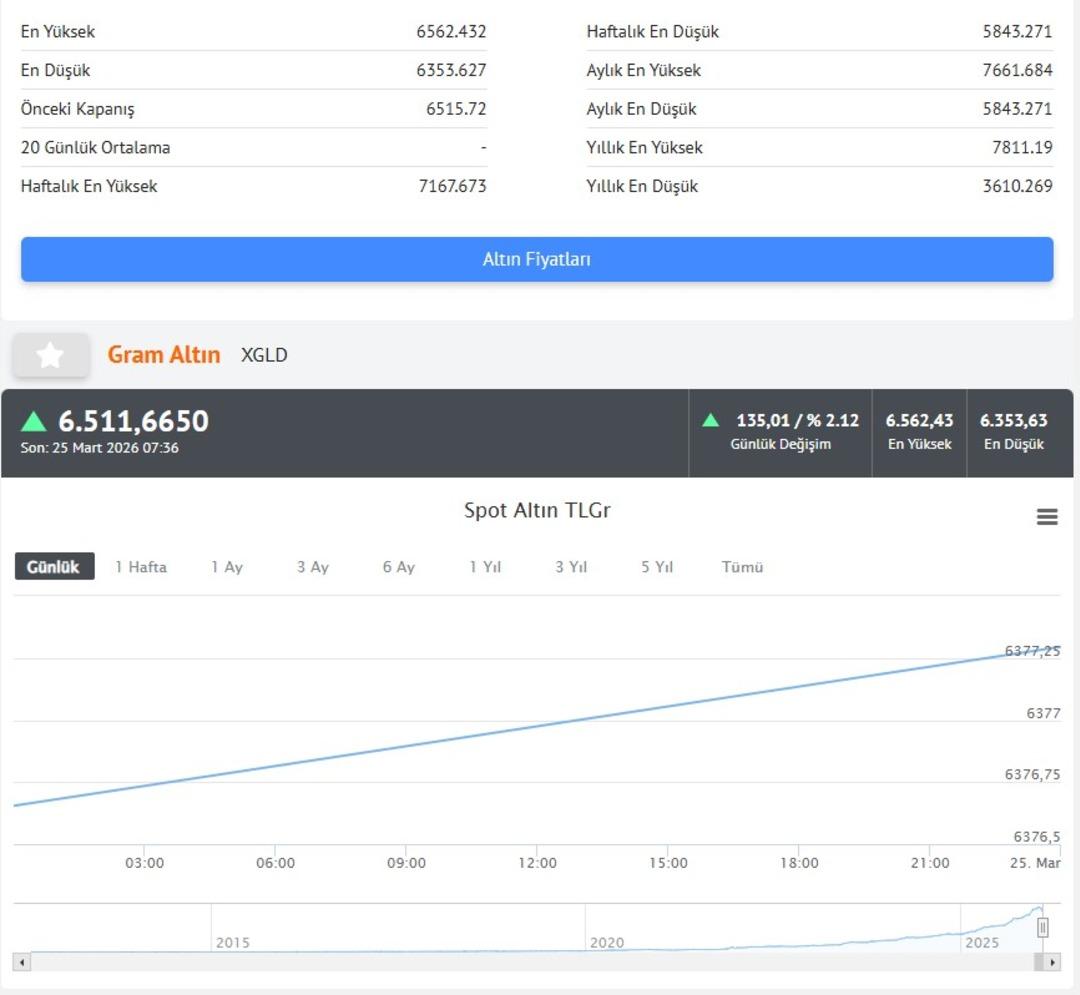Click navigator scrollbar right arrow
Viewport: 1080px width, 995px height.
[x=1051, y=962]
